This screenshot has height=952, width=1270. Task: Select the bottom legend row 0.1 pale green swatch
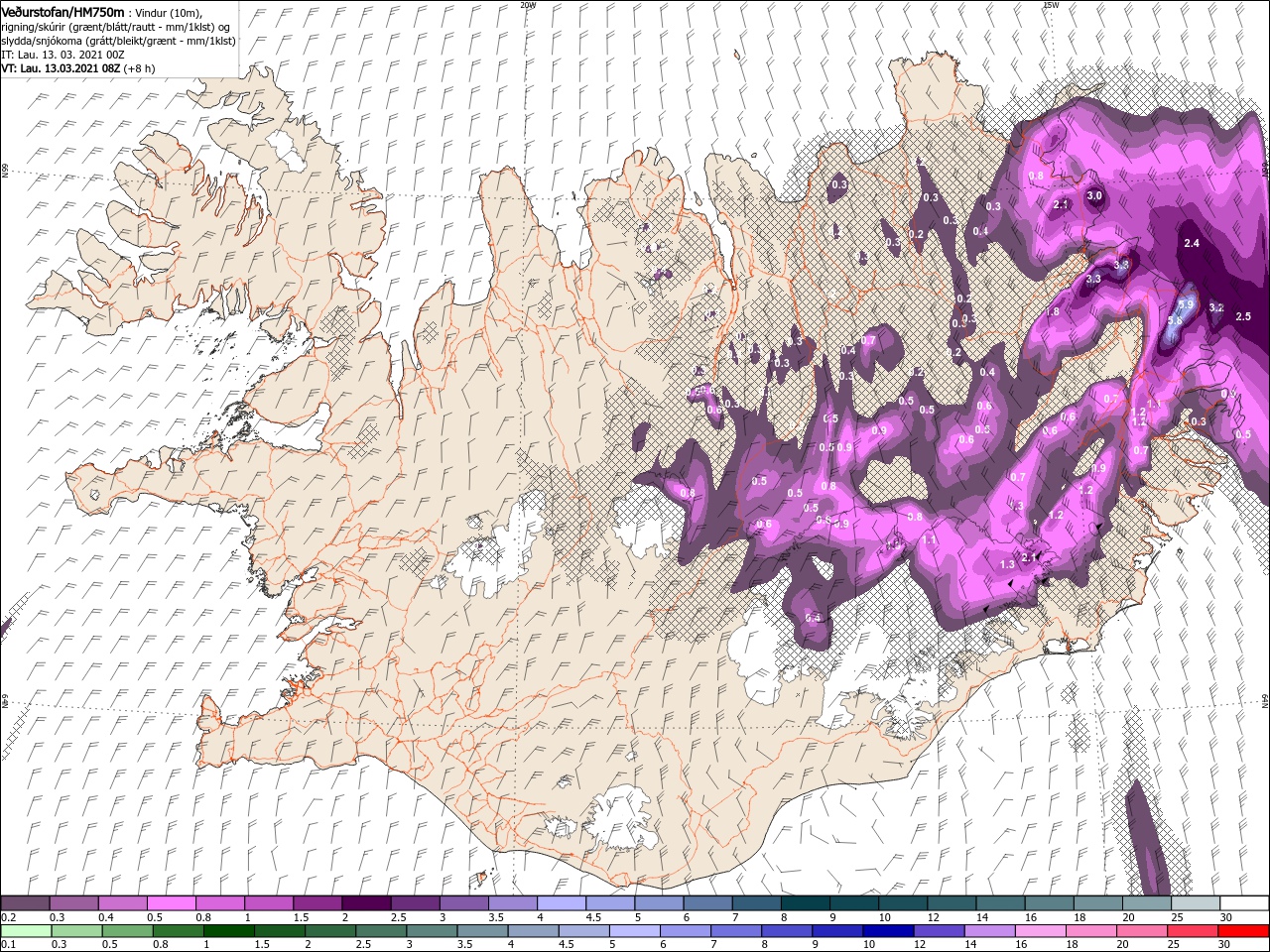(26, 931)
